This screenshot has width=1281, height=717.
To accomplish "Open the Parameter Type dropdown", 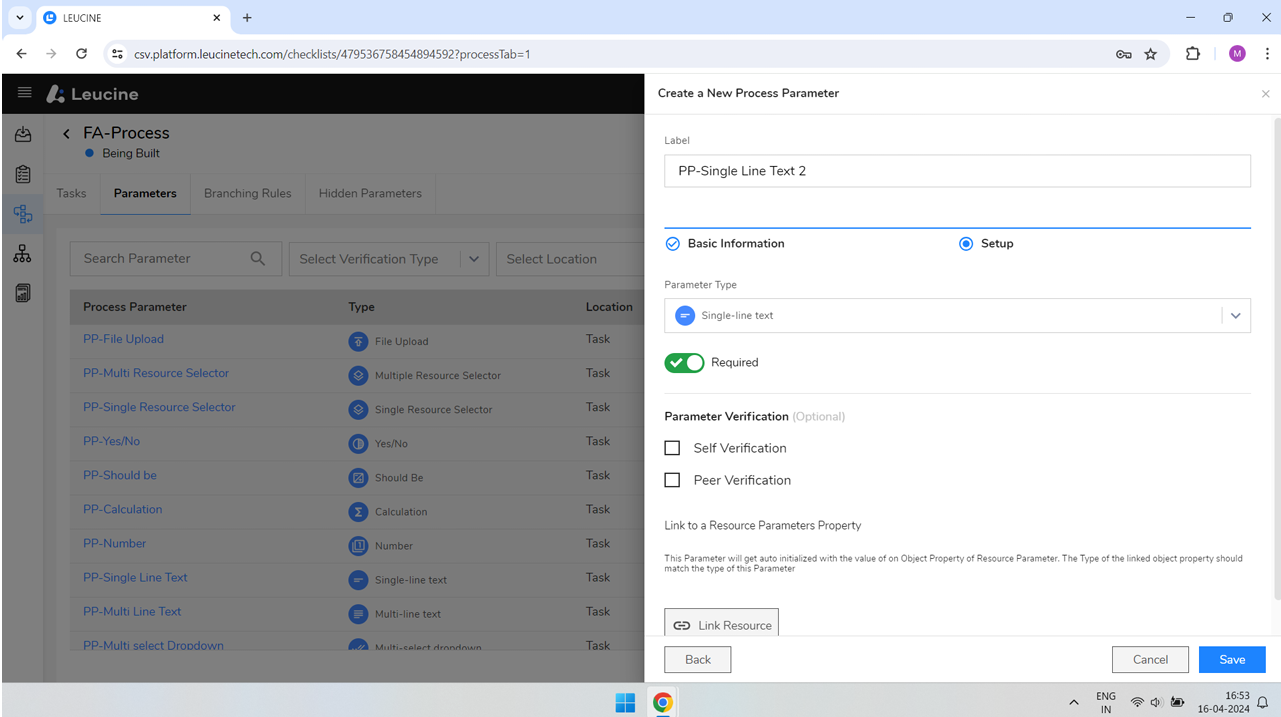I will click(x=957, y=315).
